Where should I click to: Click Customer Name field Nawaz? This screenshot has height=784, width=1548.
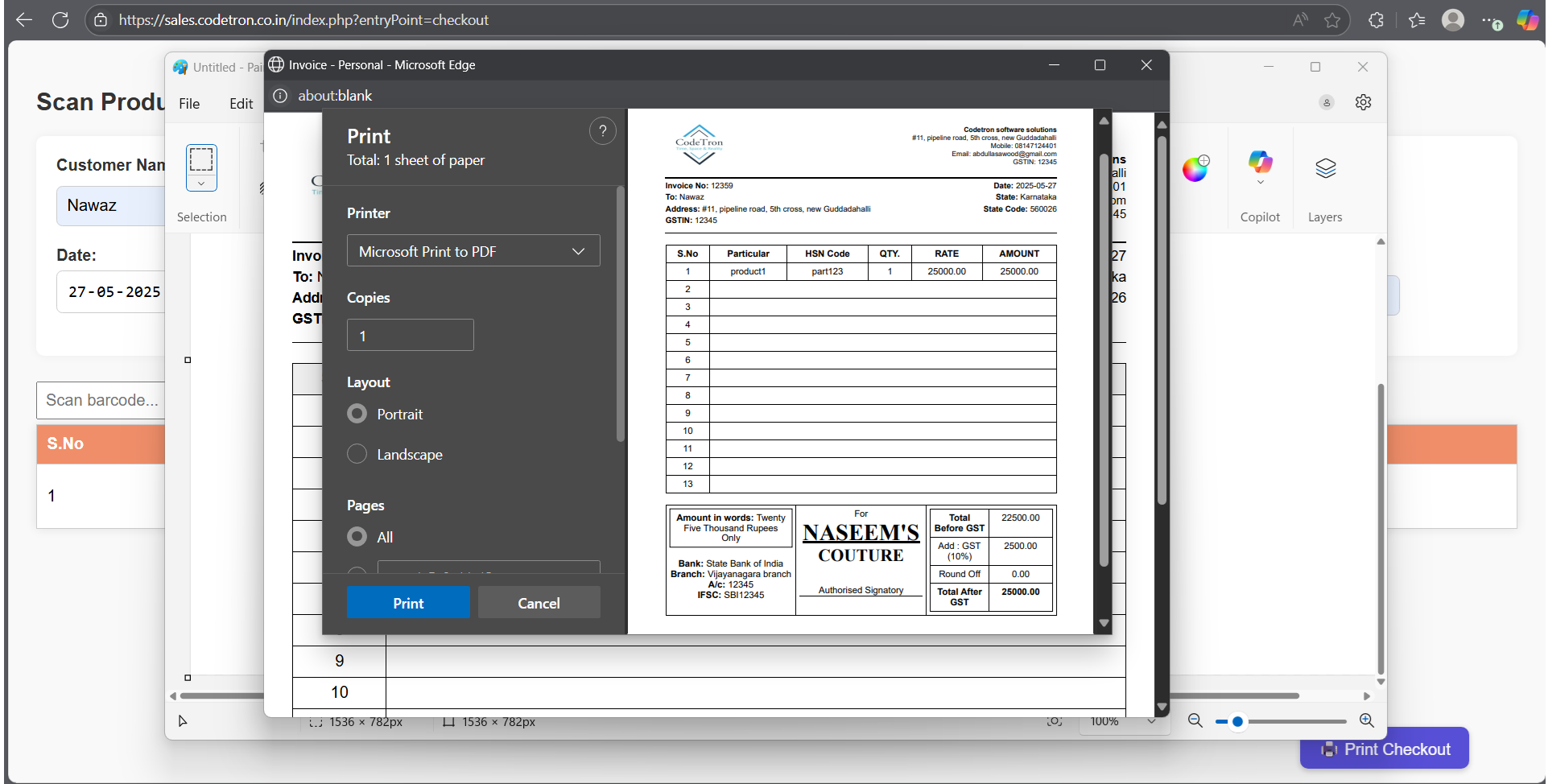[110, 205]
